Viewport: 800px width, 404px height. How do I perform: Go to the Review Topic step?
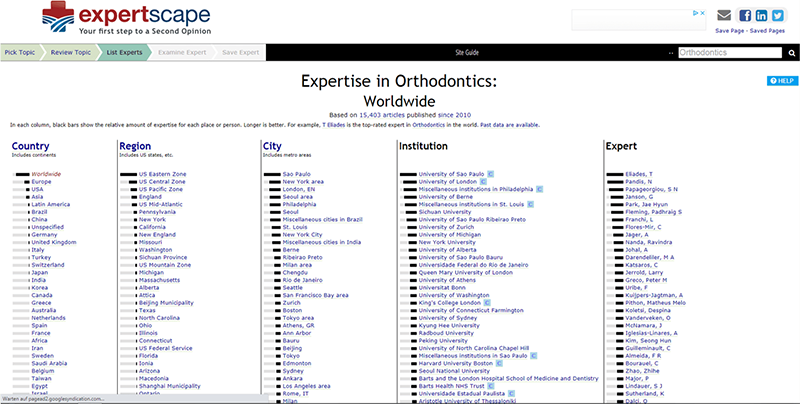71,50
